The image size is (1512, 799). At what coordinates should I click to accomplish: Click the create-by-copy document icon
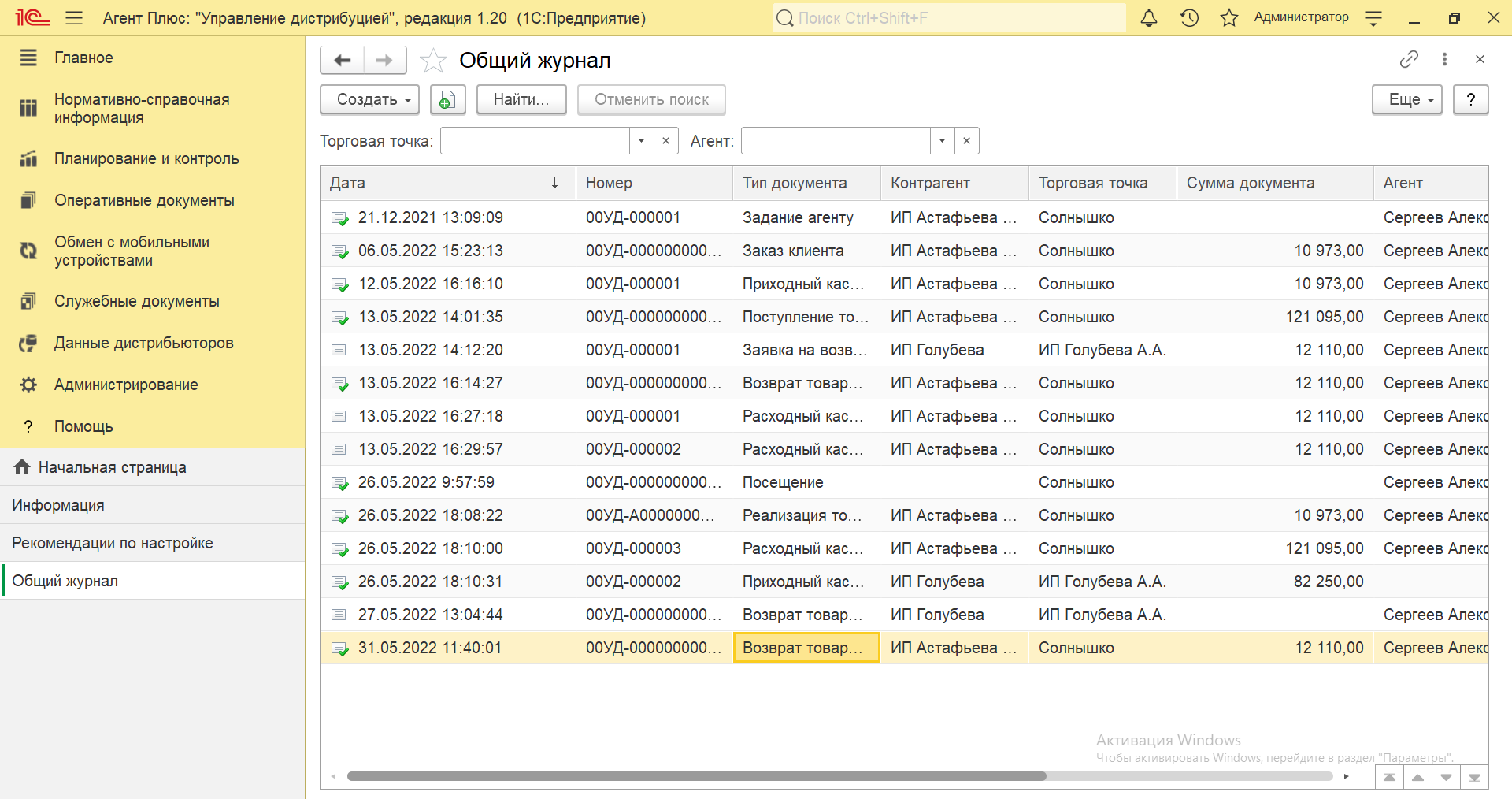click(447, 100)
